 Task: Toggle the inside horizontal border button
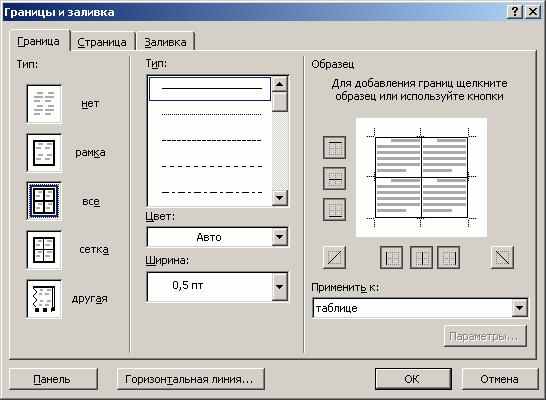point(334,179)
